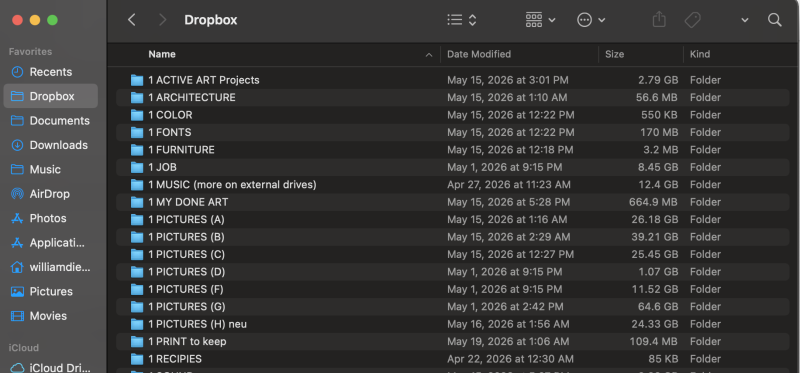Go back with the toolbar back arrow

pyautogui.click(x=132, y=20)
